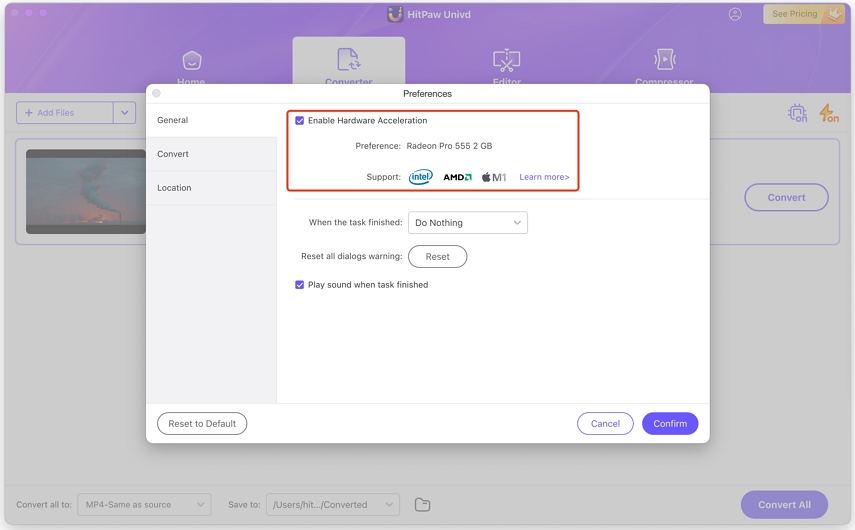Open the Editor tab

507,65
